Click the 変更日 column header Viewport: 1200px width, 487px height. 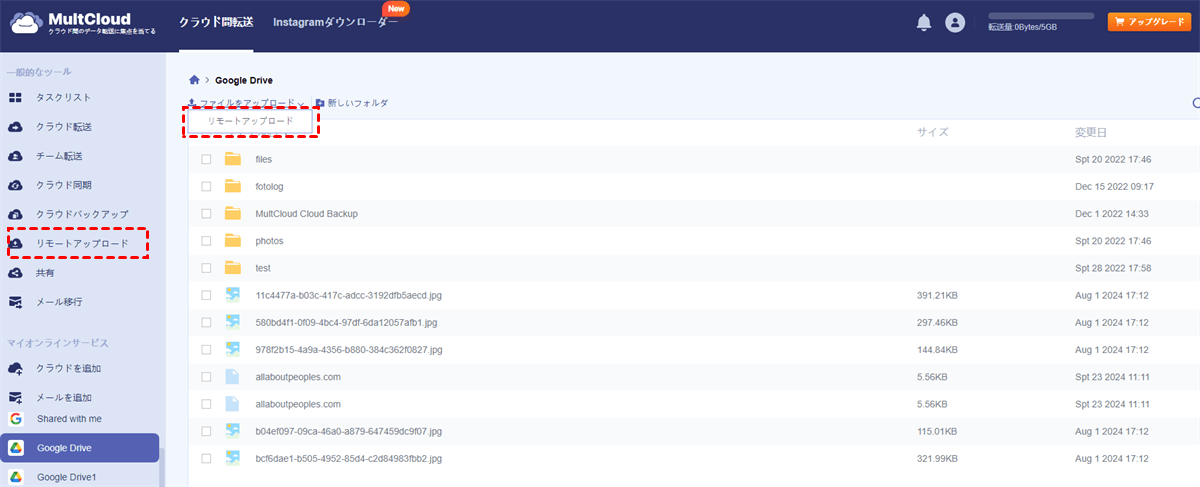click(1090, 132)
